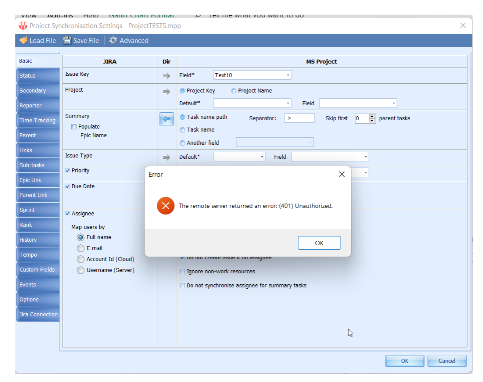This screenshot has width=483, height=382.
Task: Select Username (Server) radio button
Action: [80, 270]
